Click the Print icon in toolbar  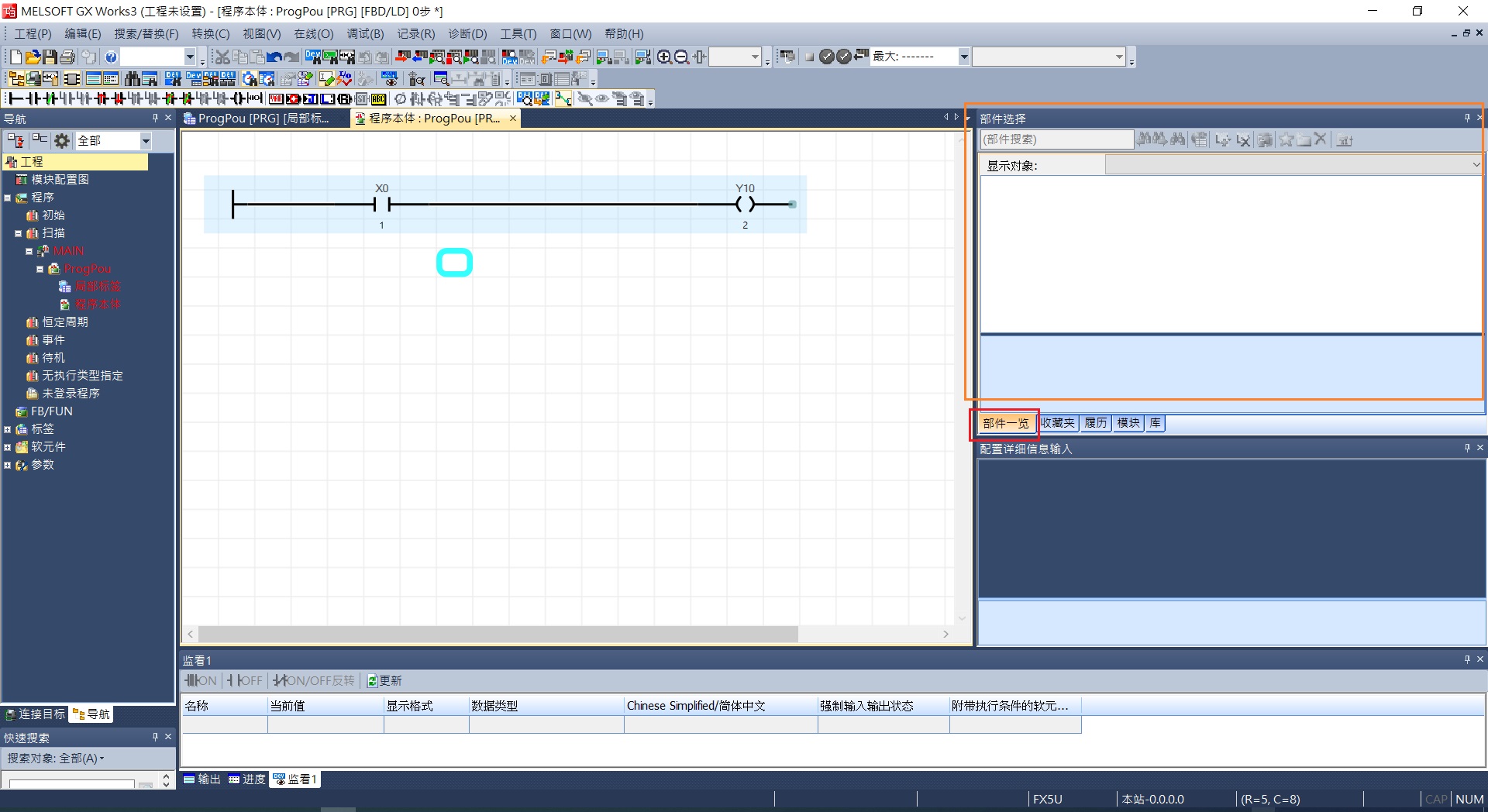(x=67, y=57)
